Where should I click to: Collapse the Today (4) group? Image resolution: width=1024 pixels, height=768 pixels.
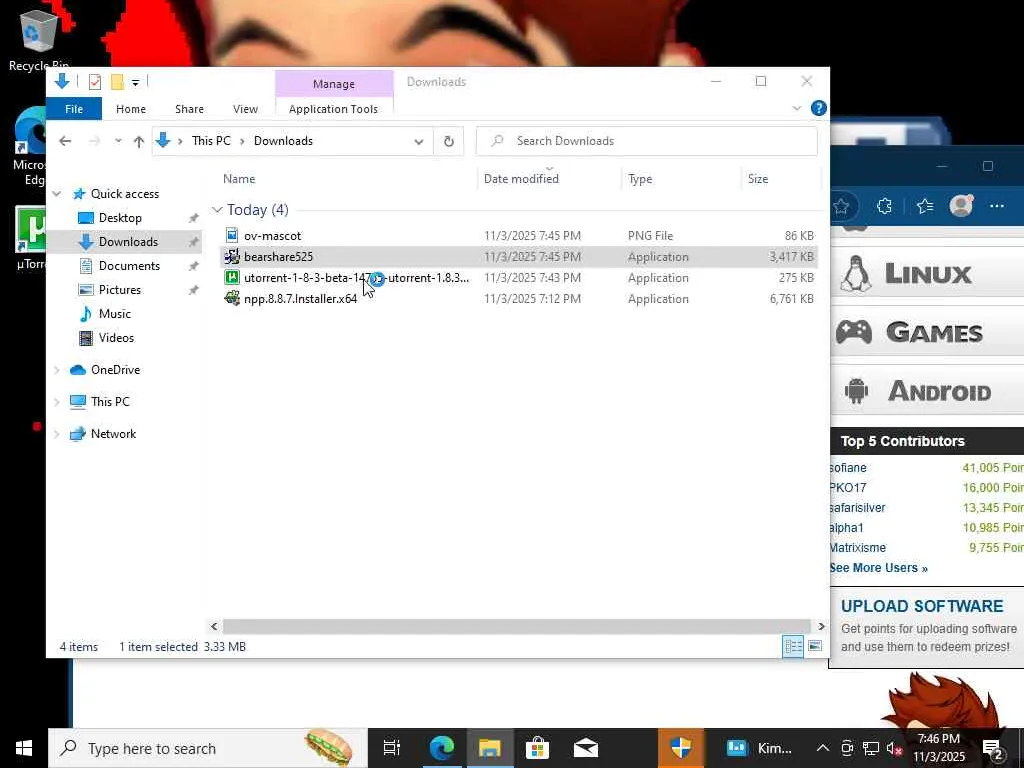coord(217,210)
